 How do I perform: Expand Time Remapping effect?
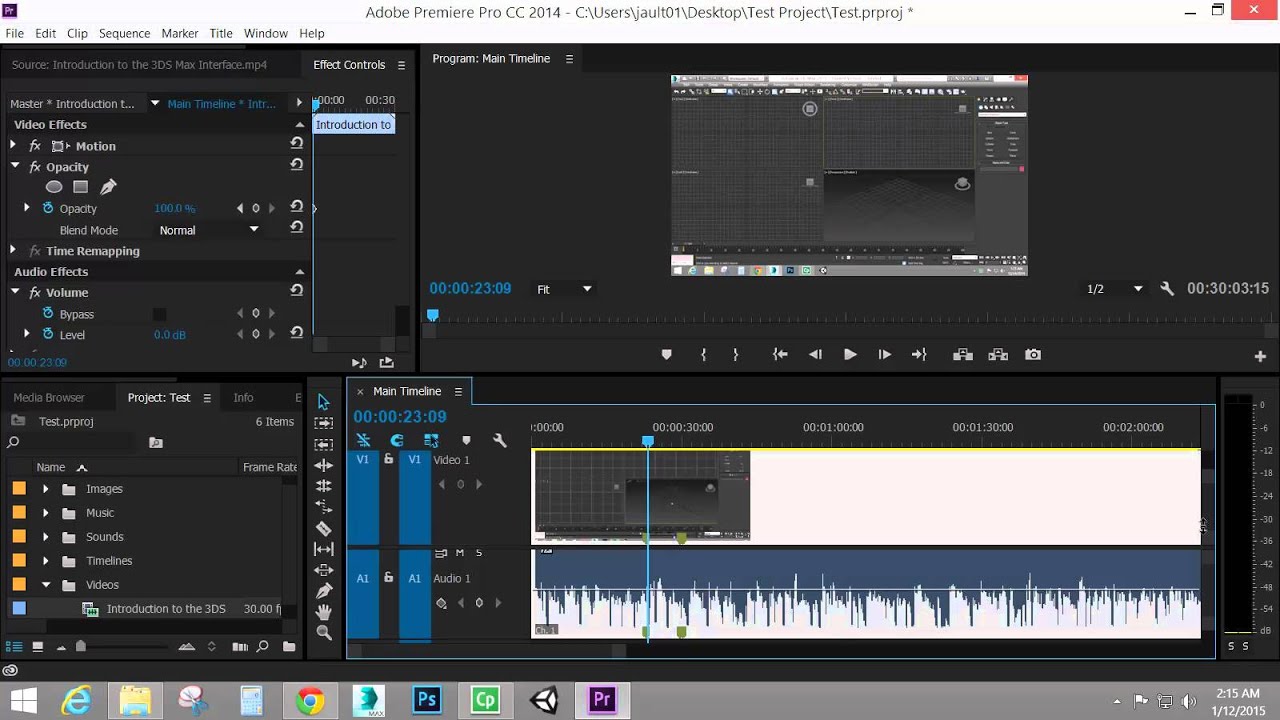[13, 250]
